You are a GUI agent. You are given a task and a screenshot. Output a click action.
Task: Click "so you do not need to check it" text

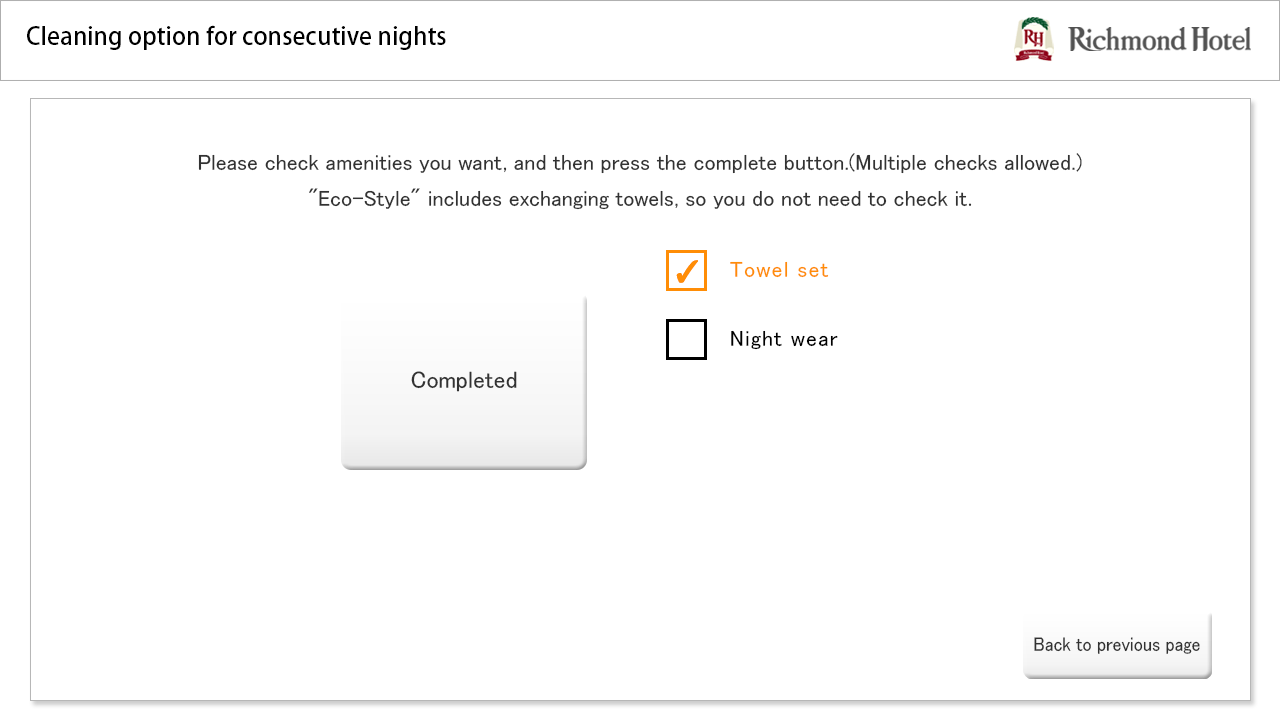[x=842, y=199]
